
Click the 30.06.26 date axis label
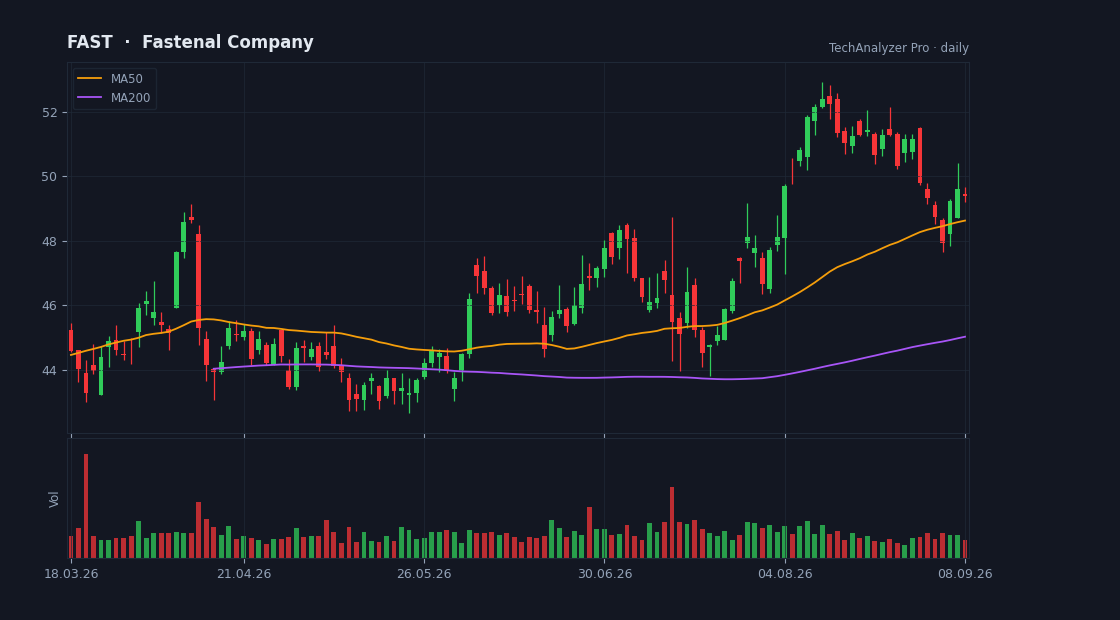click(x=605, y=574)
